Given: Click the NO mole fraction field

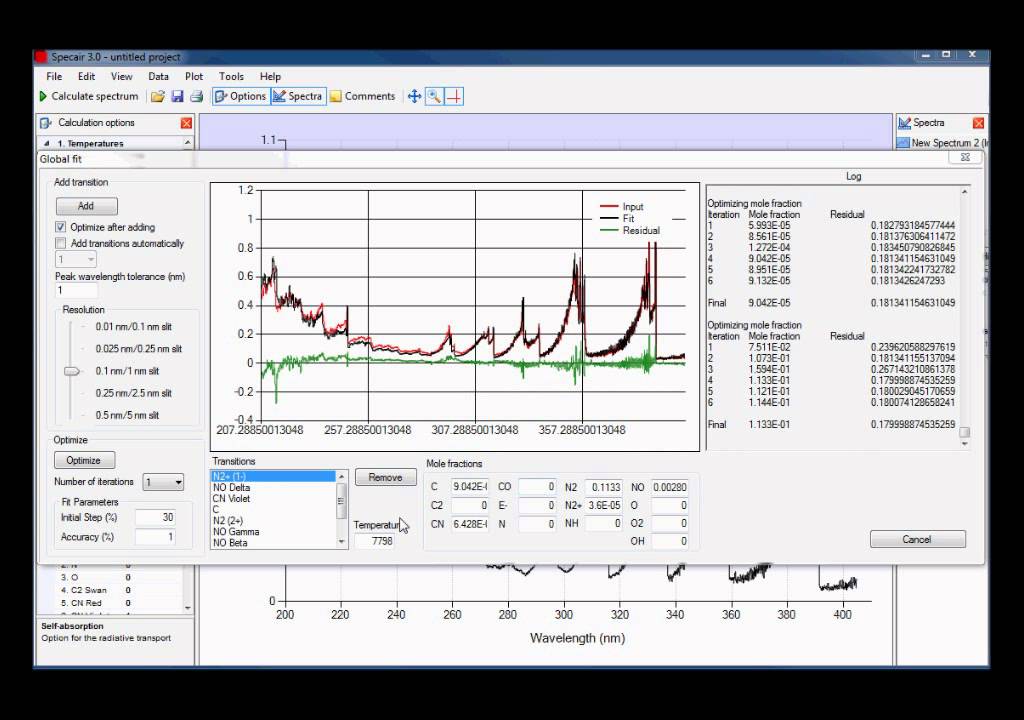Looking at the screenshot, I should (669, 487).
